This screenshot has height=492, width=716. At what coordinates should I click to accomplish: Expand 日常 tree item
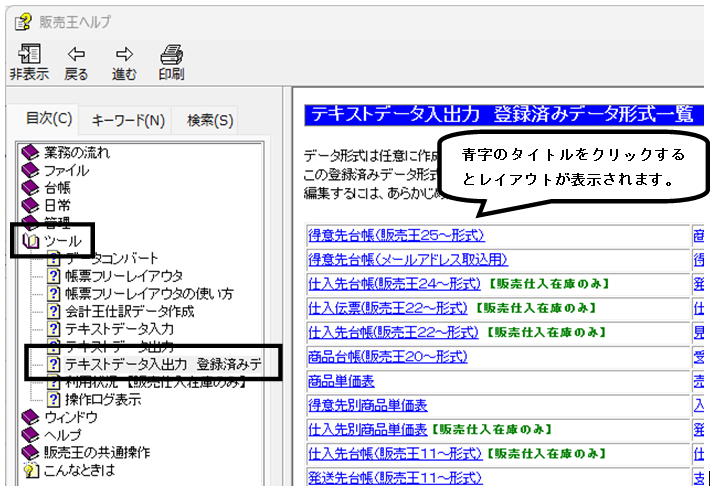point(57,205)
